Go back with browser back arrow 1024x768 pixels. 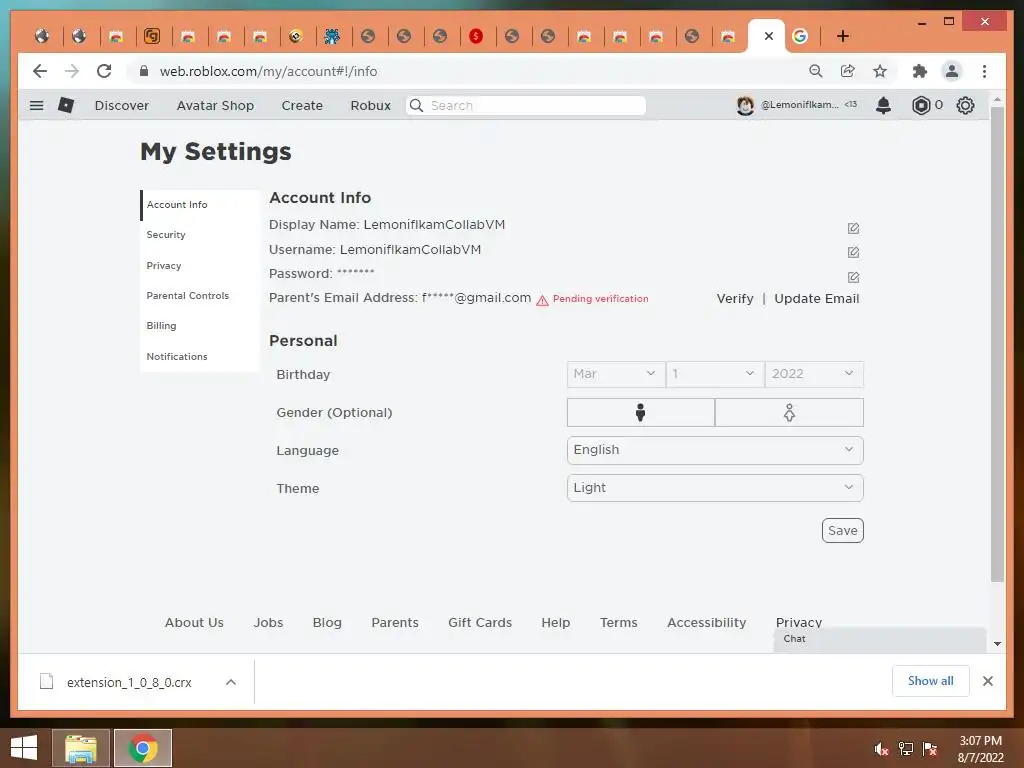pyautogui.click(x=40, y=71)
